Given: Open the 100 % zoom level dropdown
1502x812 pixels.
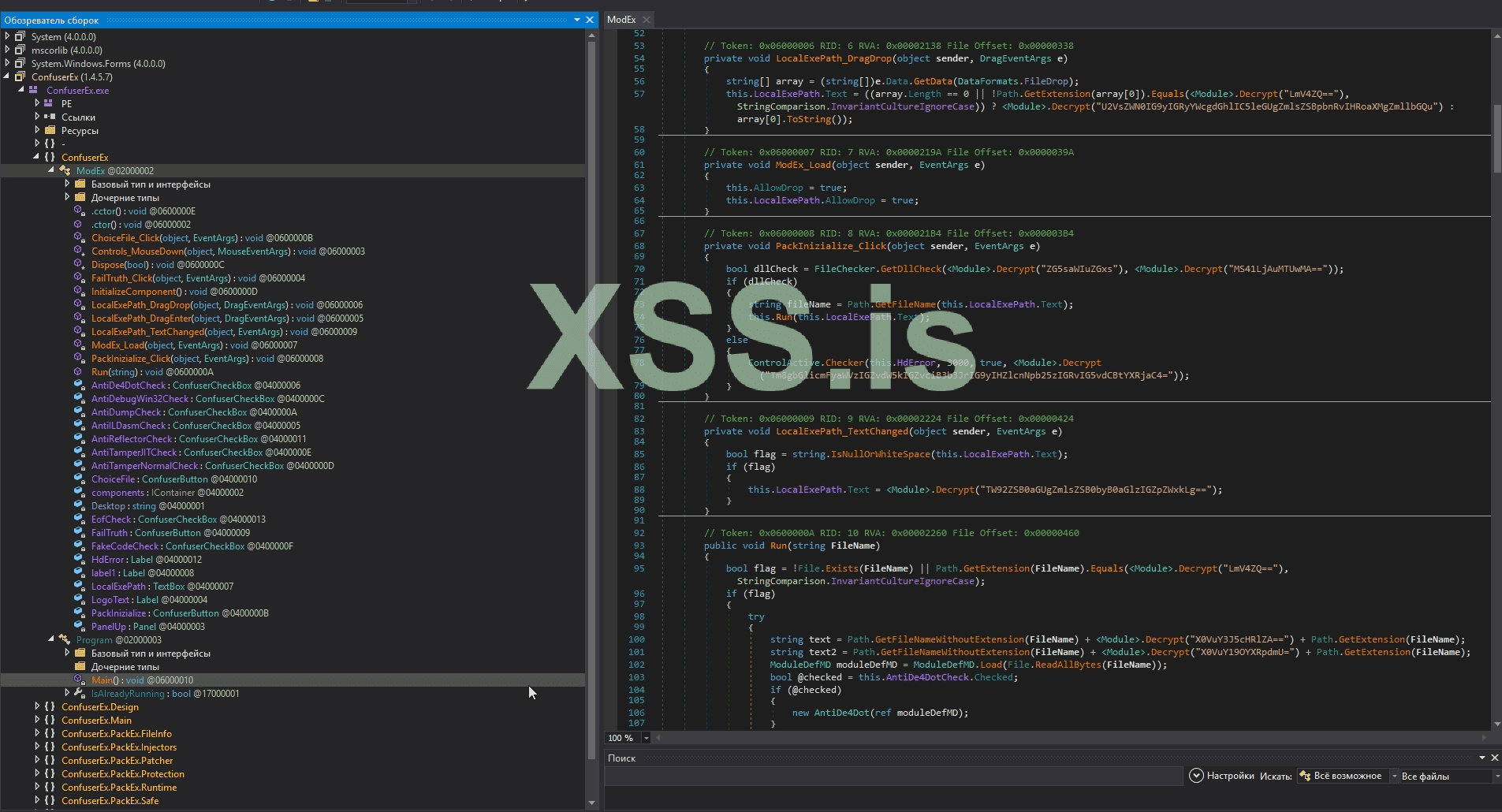Looking at the screenshot, I should pyautogui.click(x=647, y=738).
